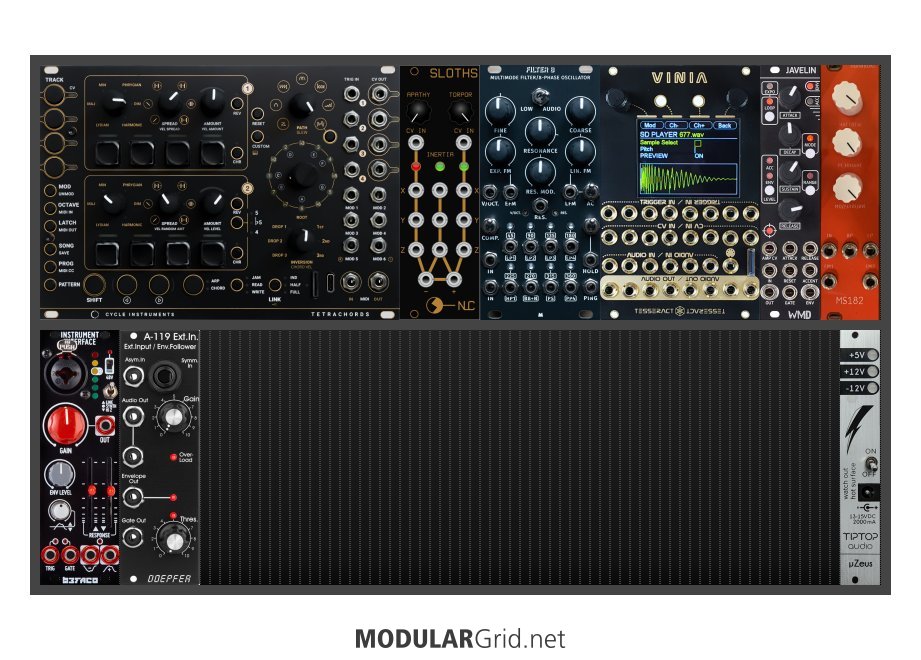This screenshot has width=921, height=660.
Task: Click the Javelin Env output jack
Action: 810,292
